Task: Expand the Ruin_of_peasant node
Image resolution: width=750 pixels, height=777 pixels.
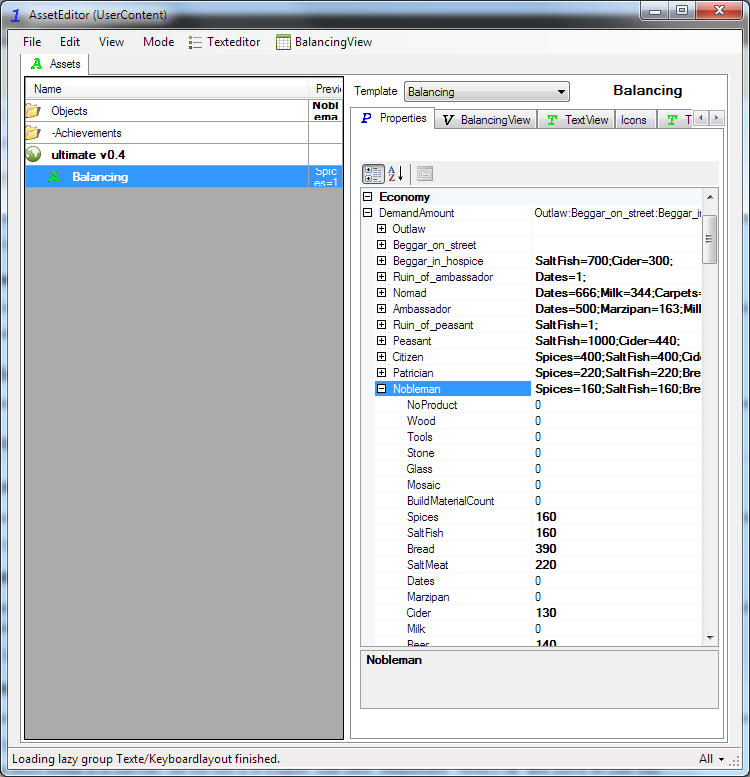Action: coord(381,325)
